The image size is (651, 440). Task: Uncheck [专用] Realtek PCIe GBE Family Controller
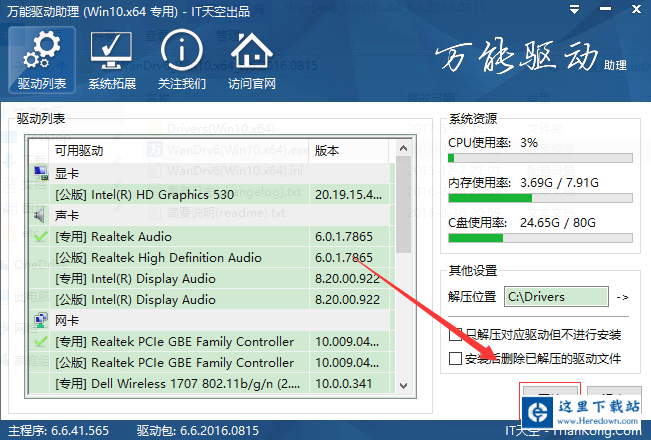[41, 341]
